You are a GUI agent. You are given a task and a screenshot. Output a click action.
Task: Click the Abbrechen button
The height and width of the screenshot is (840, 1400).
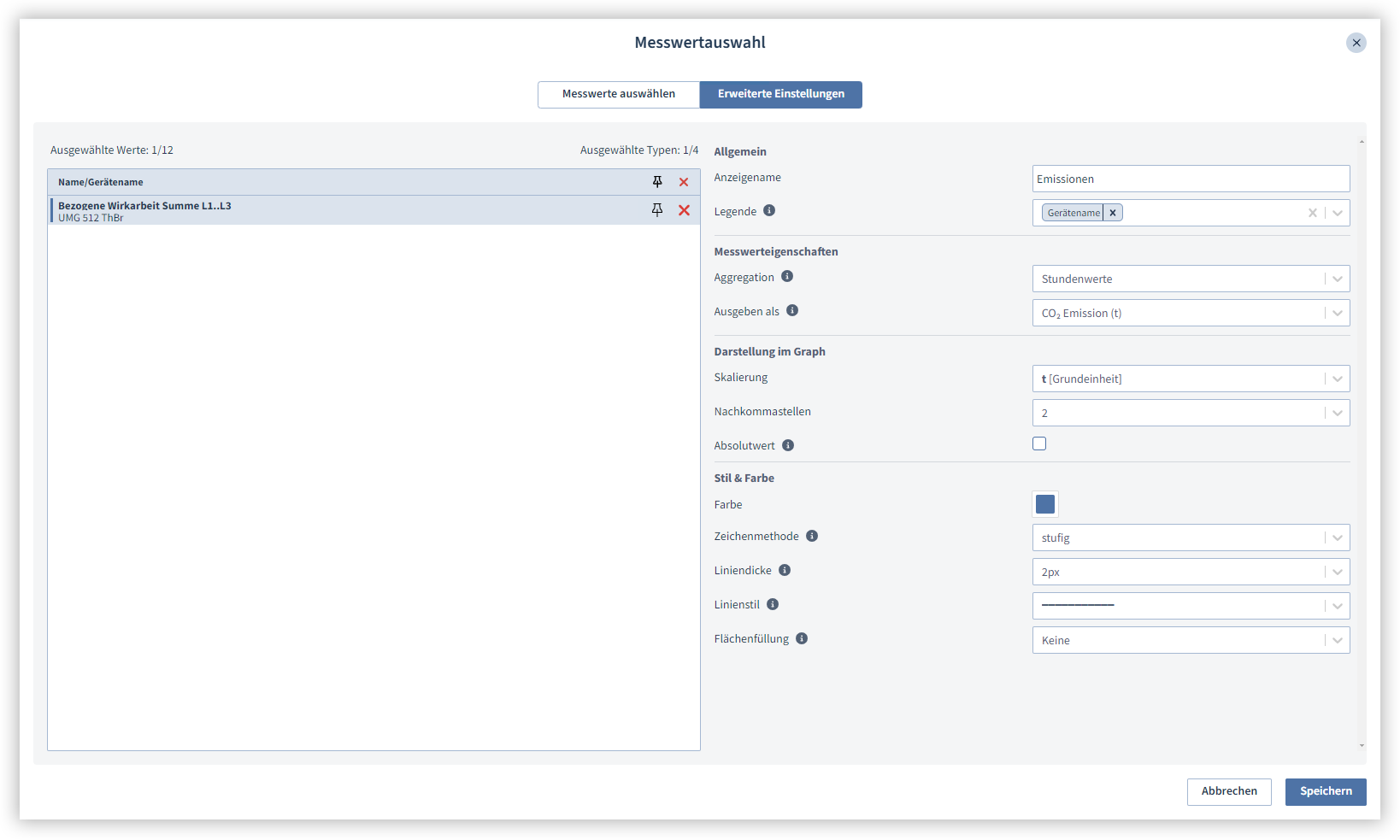(1229, 791)
